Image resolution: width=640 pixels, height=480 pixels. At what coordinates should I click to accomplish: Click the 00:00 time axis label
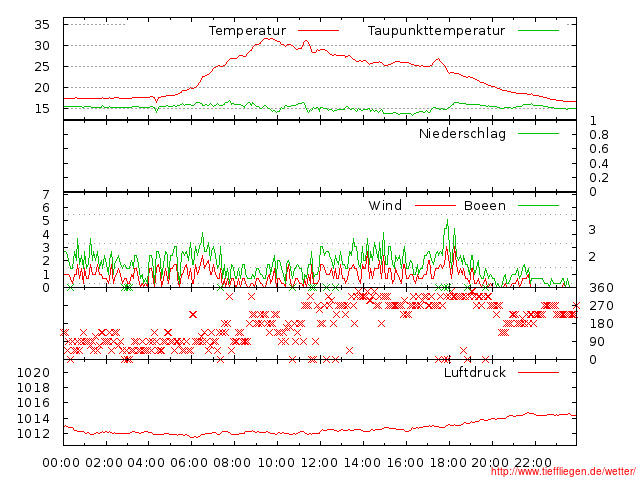[x=61, y=463]
